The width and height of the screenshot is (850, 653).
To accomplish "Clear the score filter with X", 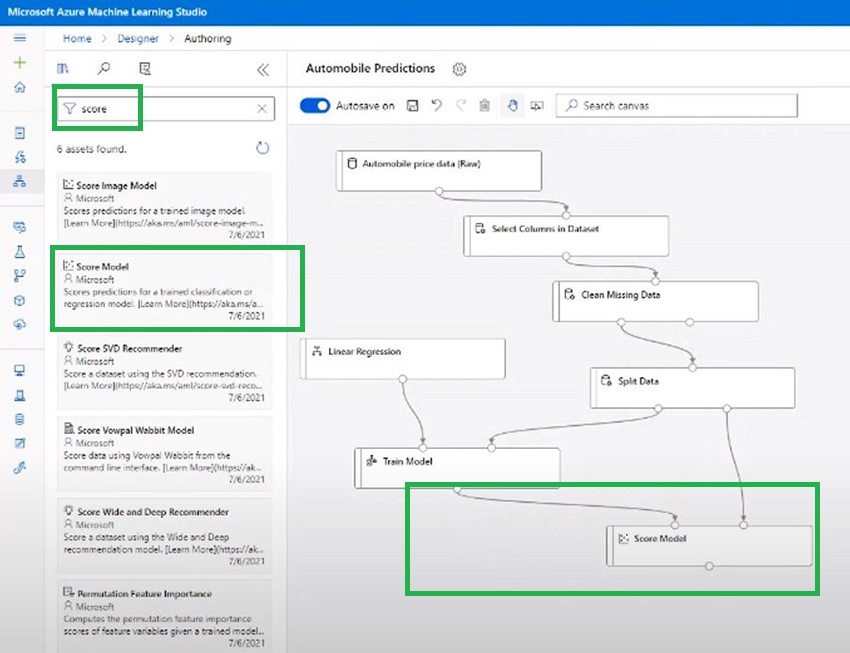I will [x=262, y=108].
